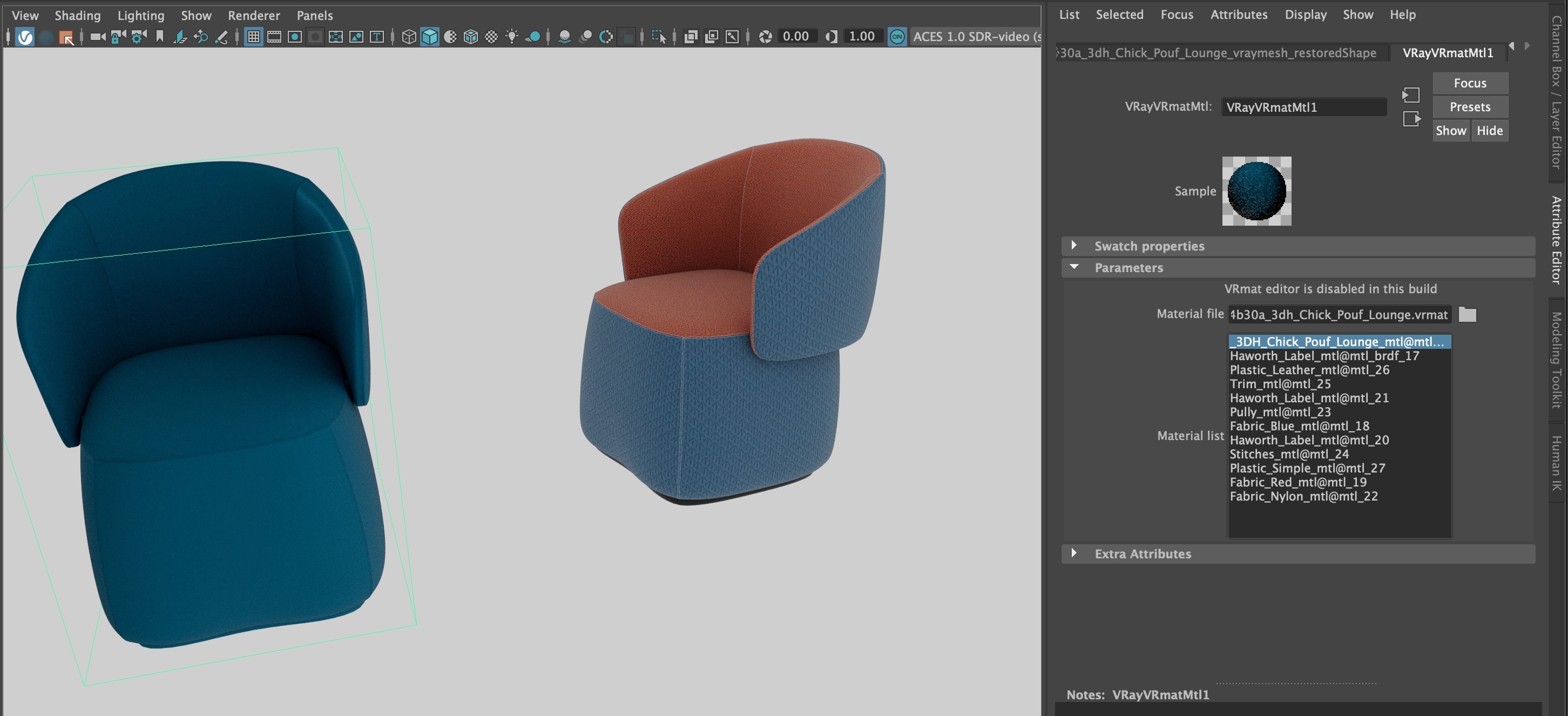Click the folder browse icon for Material file
The width and height of the screenshot is (1568, 716).
1468,315
